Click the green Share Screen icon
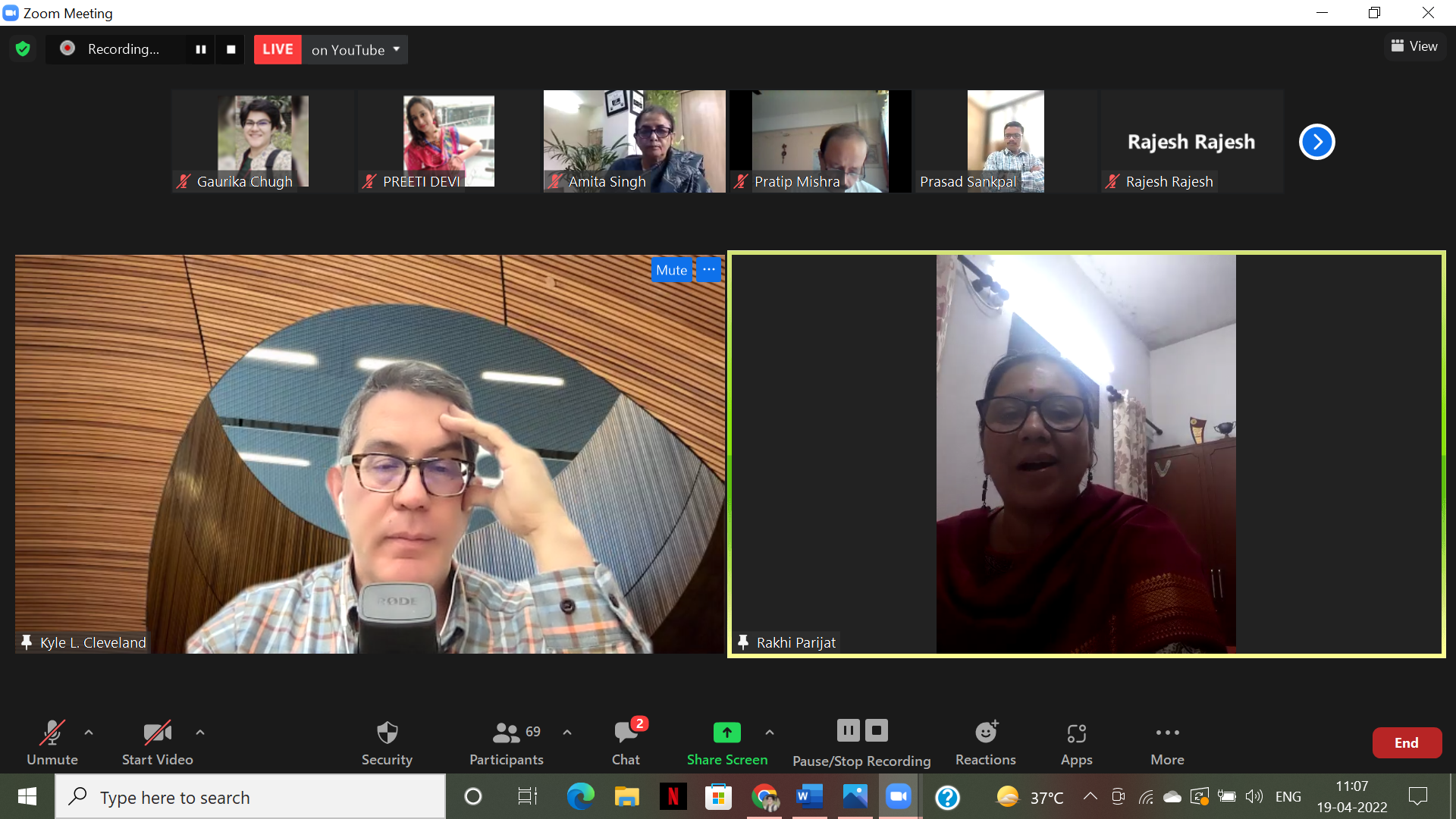 726,733
